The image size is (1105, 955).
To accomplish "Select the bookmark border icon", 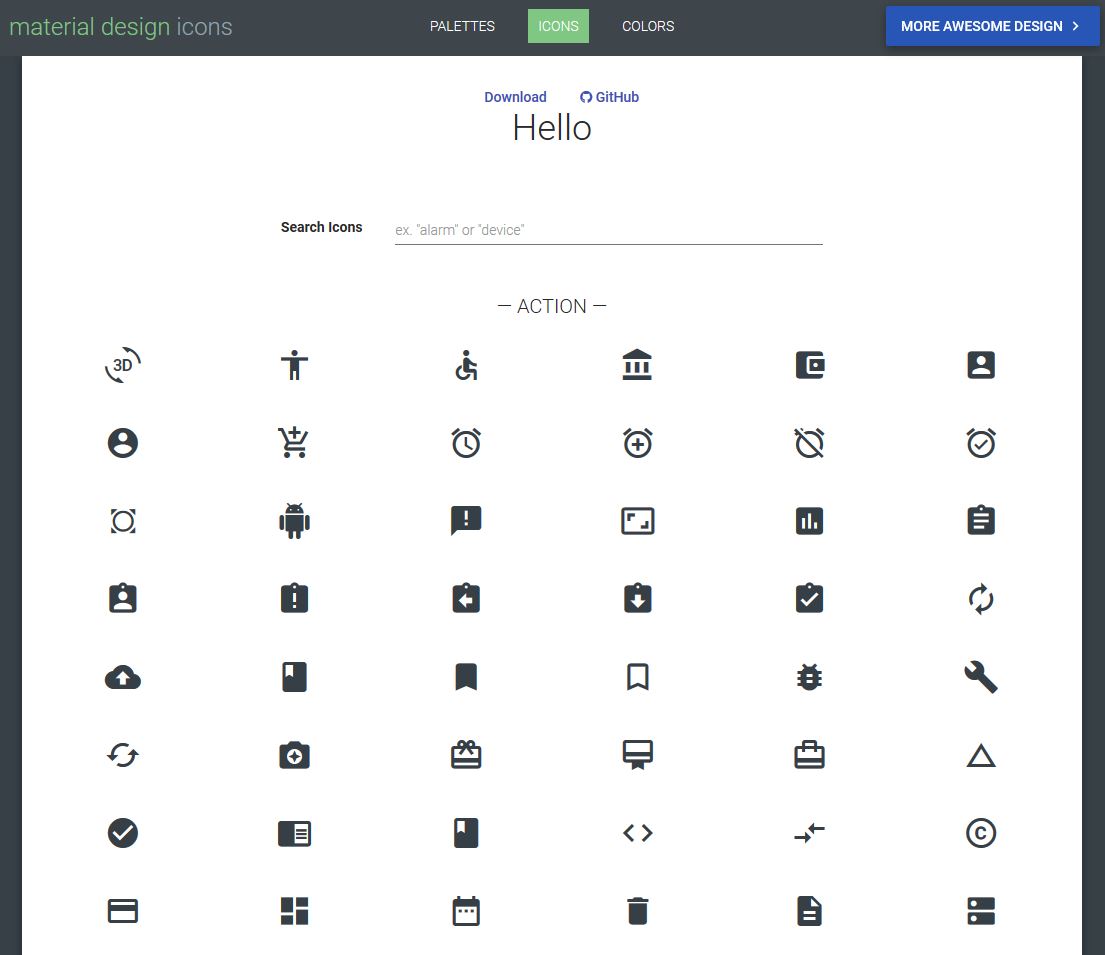I will [x=637, y=677].
